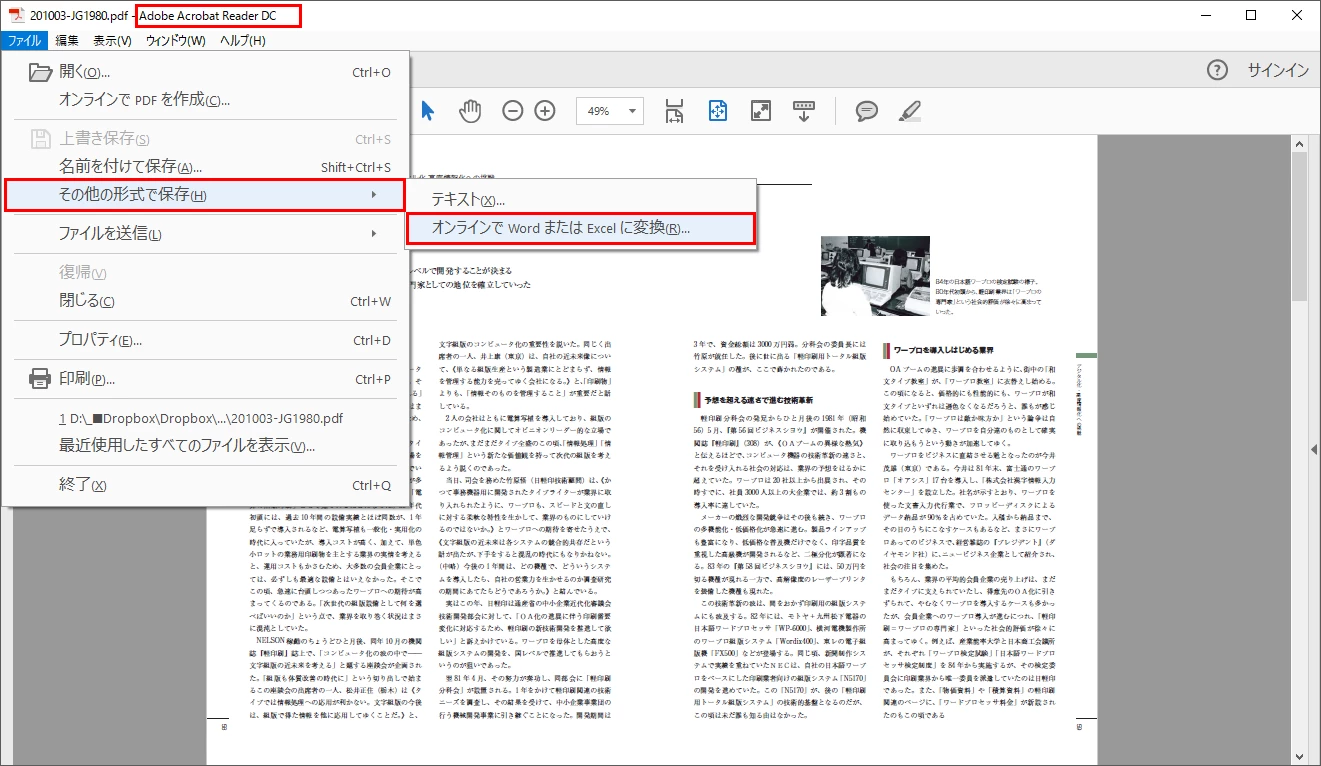Open the 表示(V) menu
Screen dimensions: 1321x766
[112, 41]
